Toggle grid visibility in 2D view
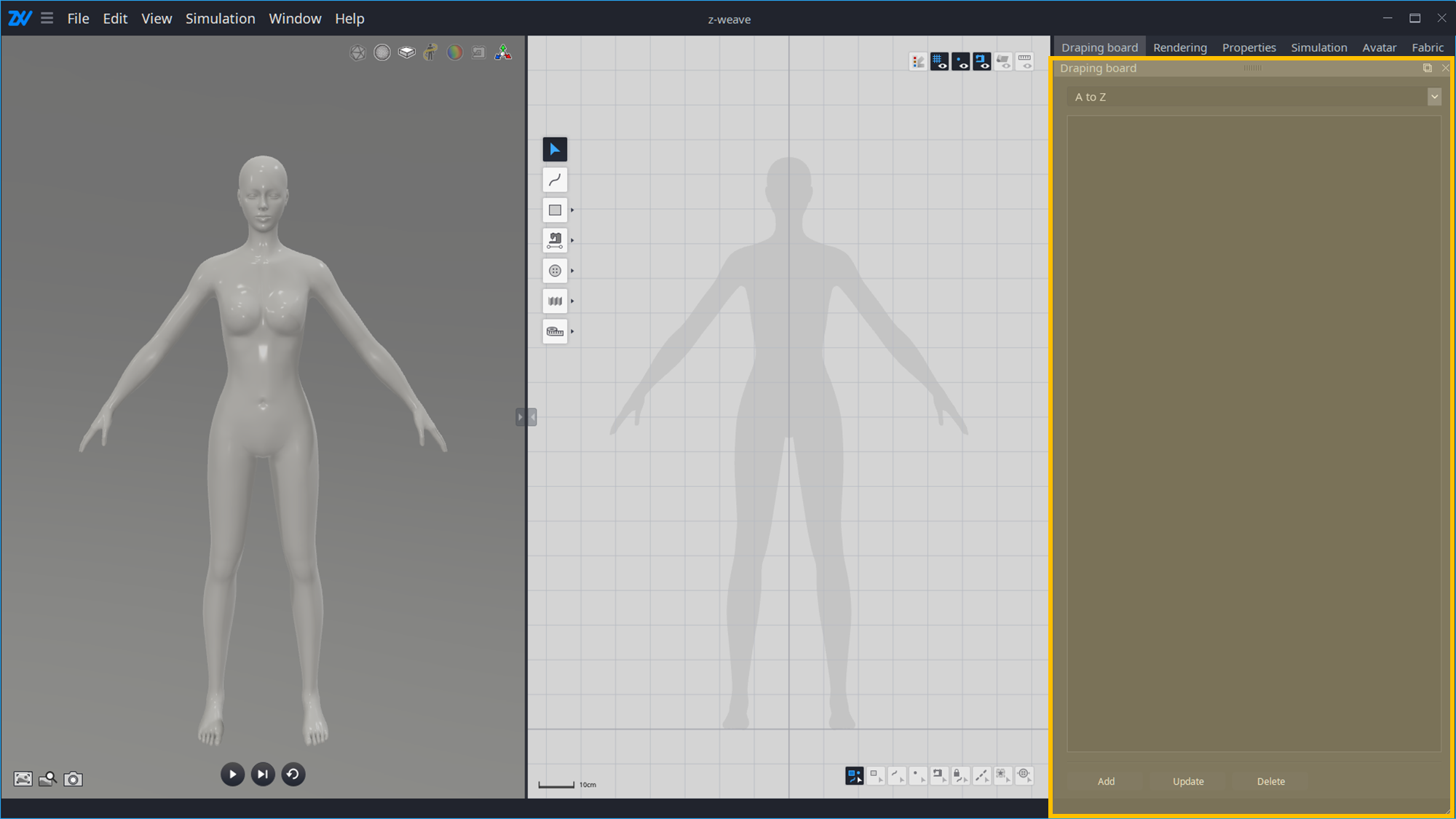The width and height of the screenshot is (1456, 819). [x=939, y=62]
